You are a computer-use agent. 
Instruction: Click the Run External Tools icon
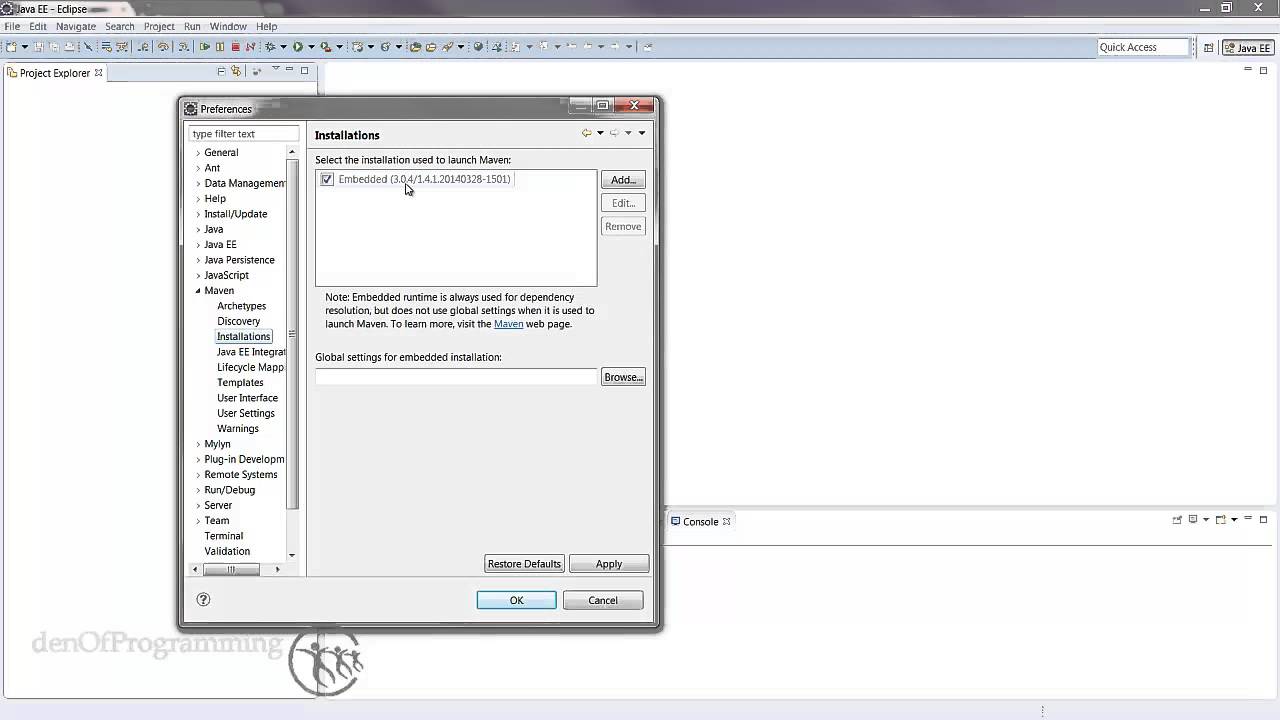pyautogui.click(x=326, y=46)
